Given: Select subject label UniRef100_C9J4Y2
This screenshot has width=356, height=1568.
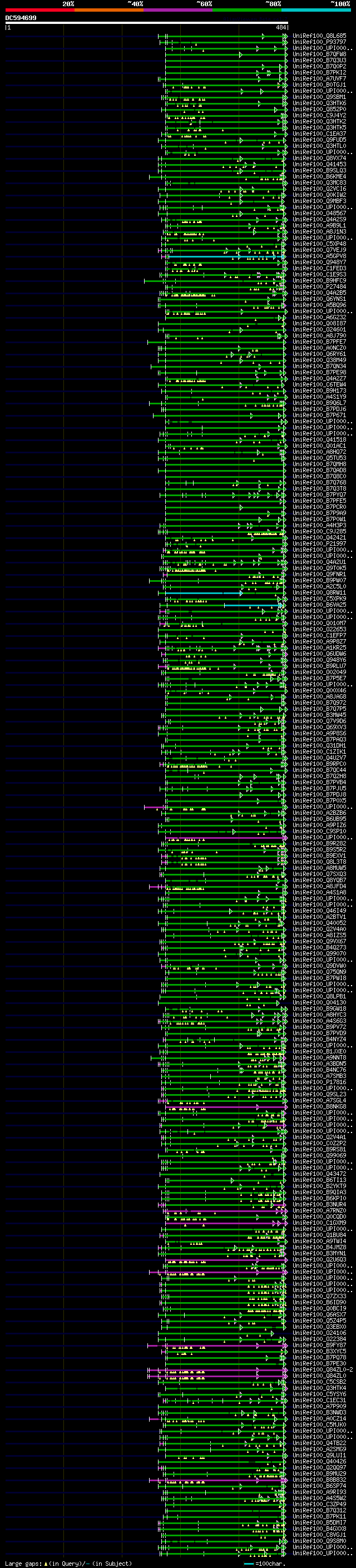Looking at the screenshot, I should 319,116.
